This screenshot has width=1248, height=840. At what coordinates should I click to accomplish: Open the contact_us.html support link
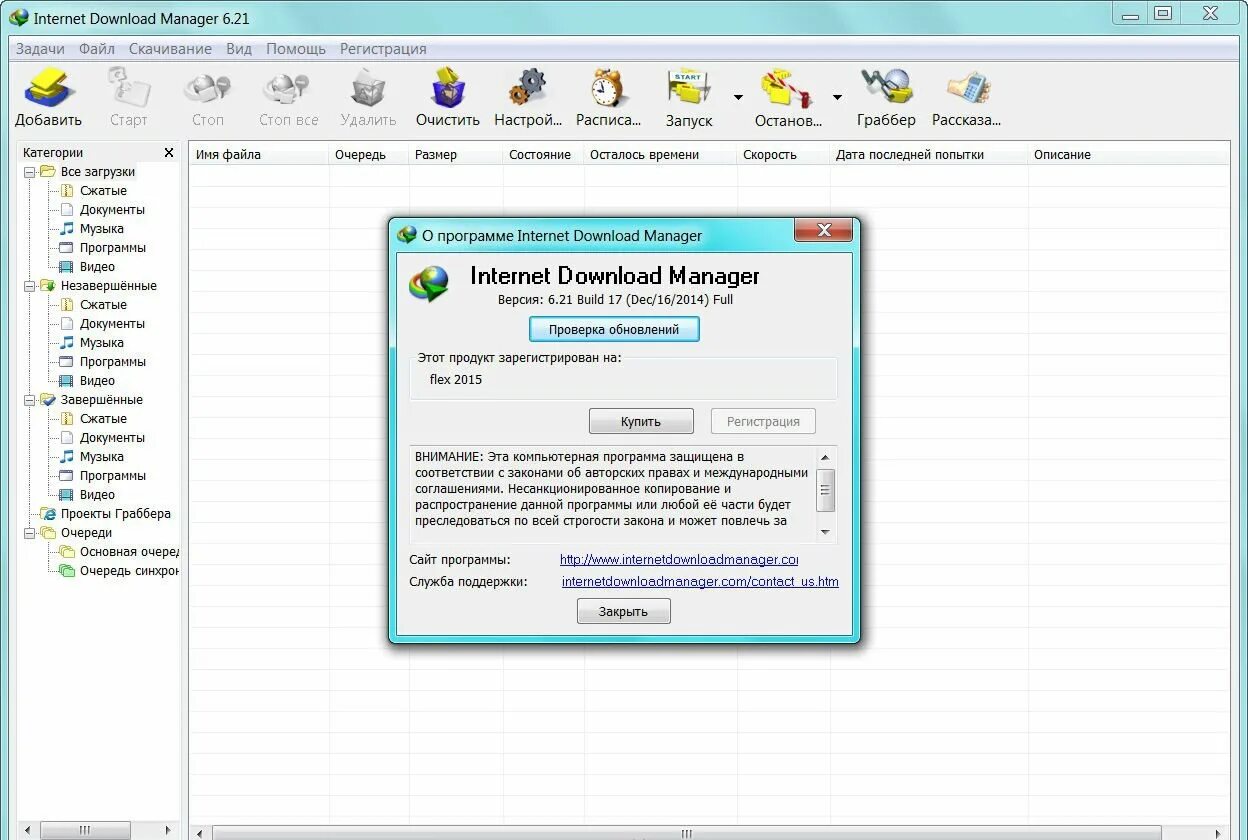click(700, 581)
